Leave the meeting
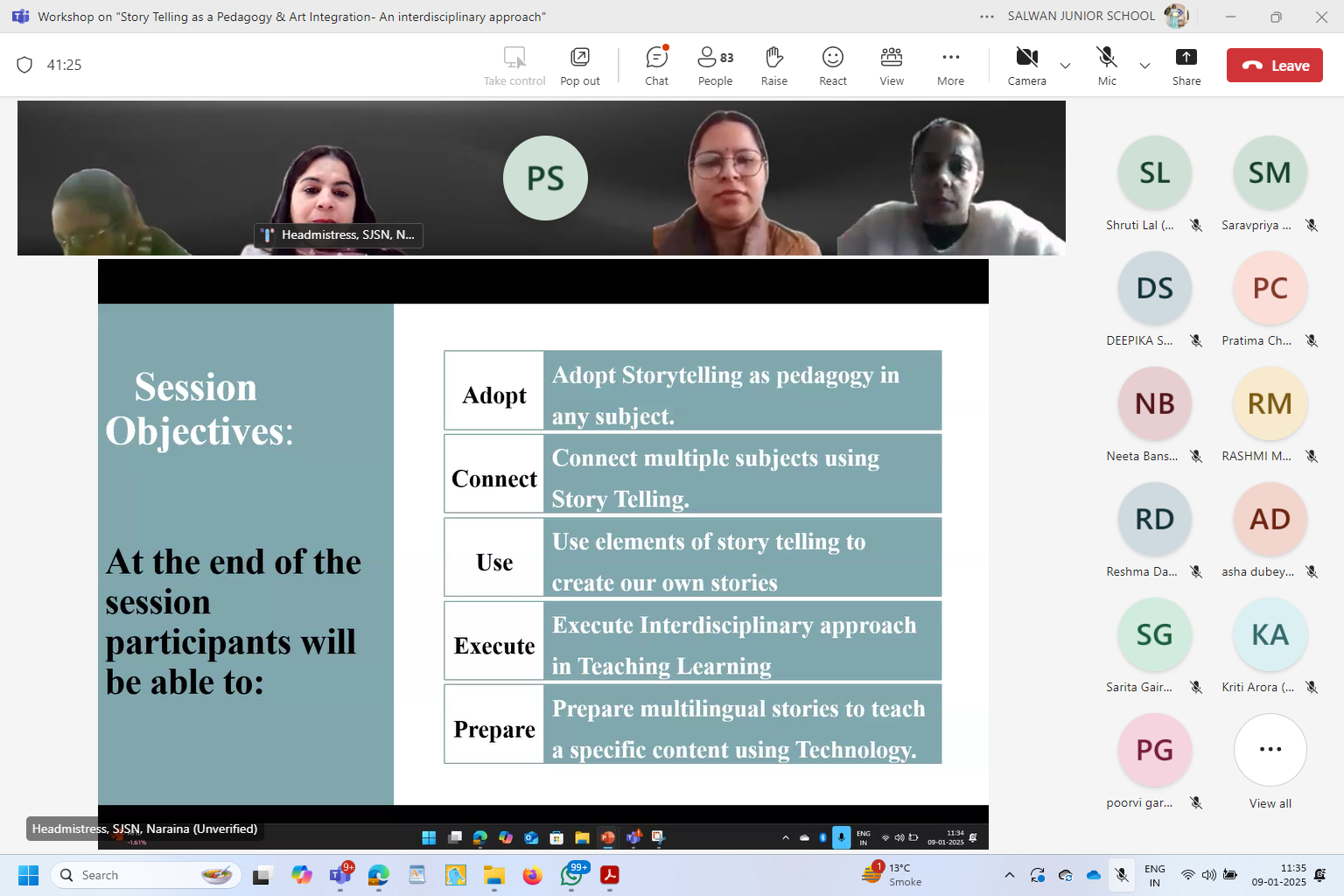This screenshot has height=896, width=1344. (x=1274, y=66)
